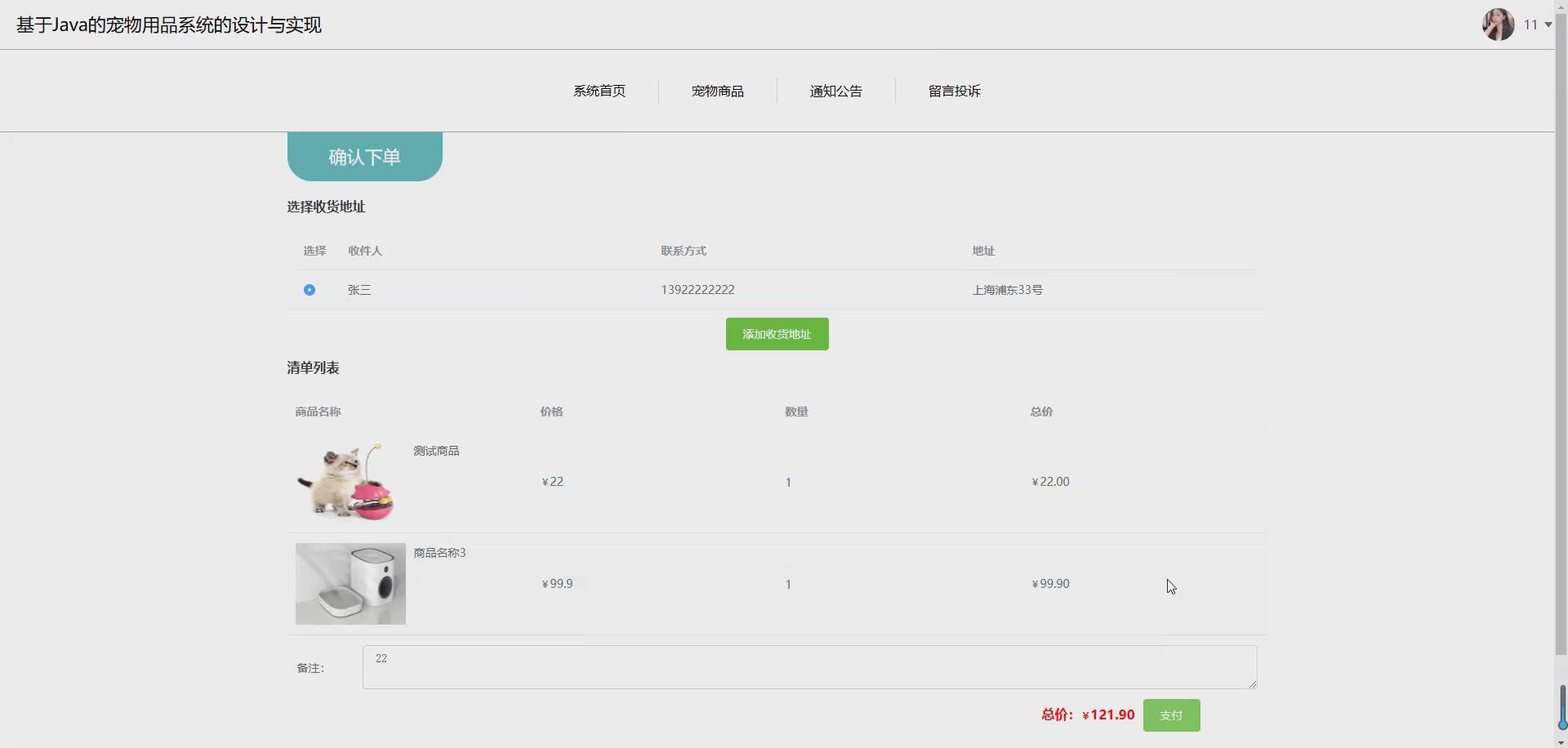Viewport: 1568px width, 748px height.
Task: Click the 测试商品 cat toy product image
Action: coord(348,481)
